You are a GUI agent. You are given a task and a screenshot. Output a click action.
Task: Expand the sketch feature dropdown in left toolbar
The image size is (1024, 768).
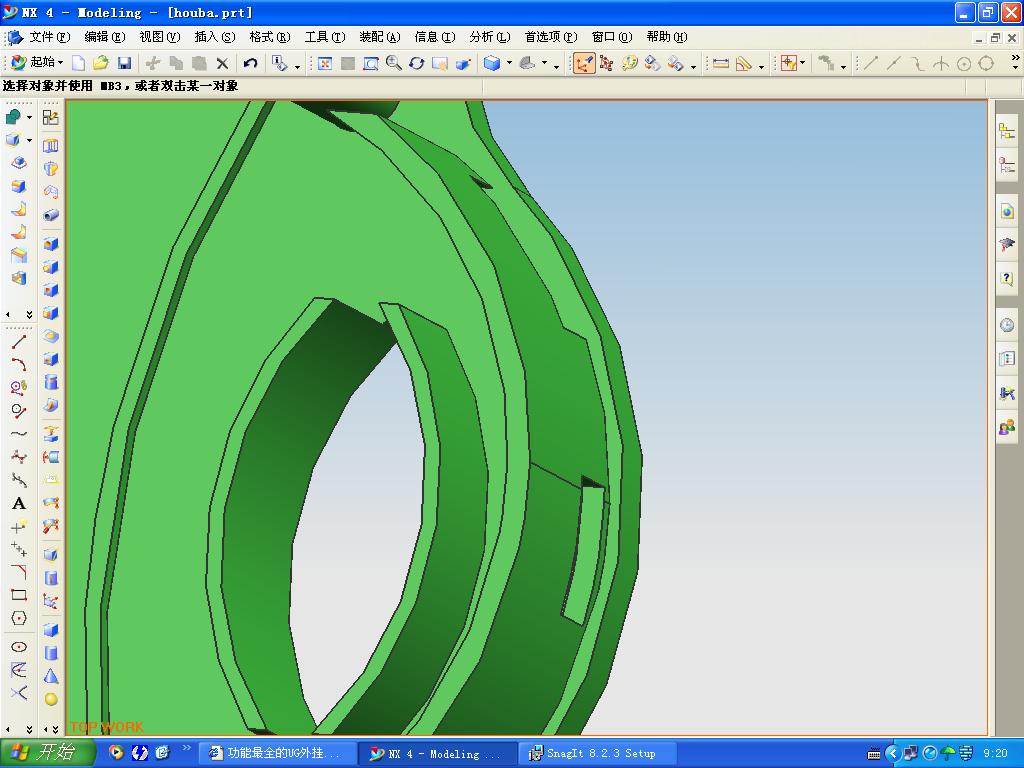pos(29,117)
